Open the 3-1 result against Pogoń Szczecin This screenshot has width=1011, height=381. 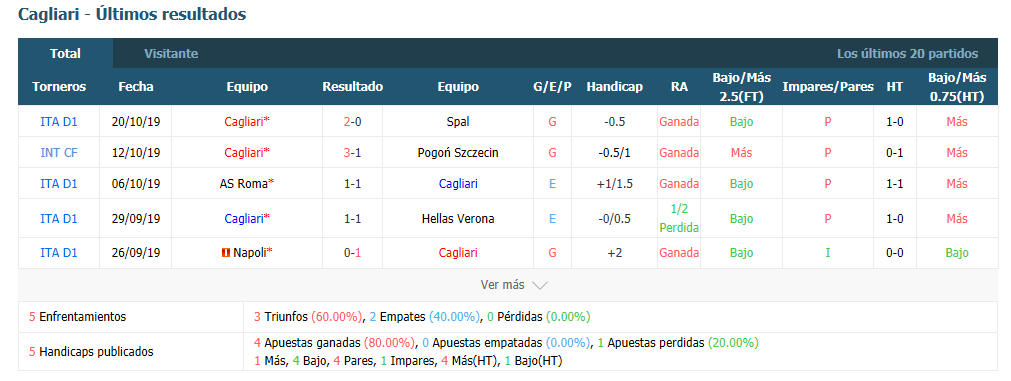click(x=353, y=153)
